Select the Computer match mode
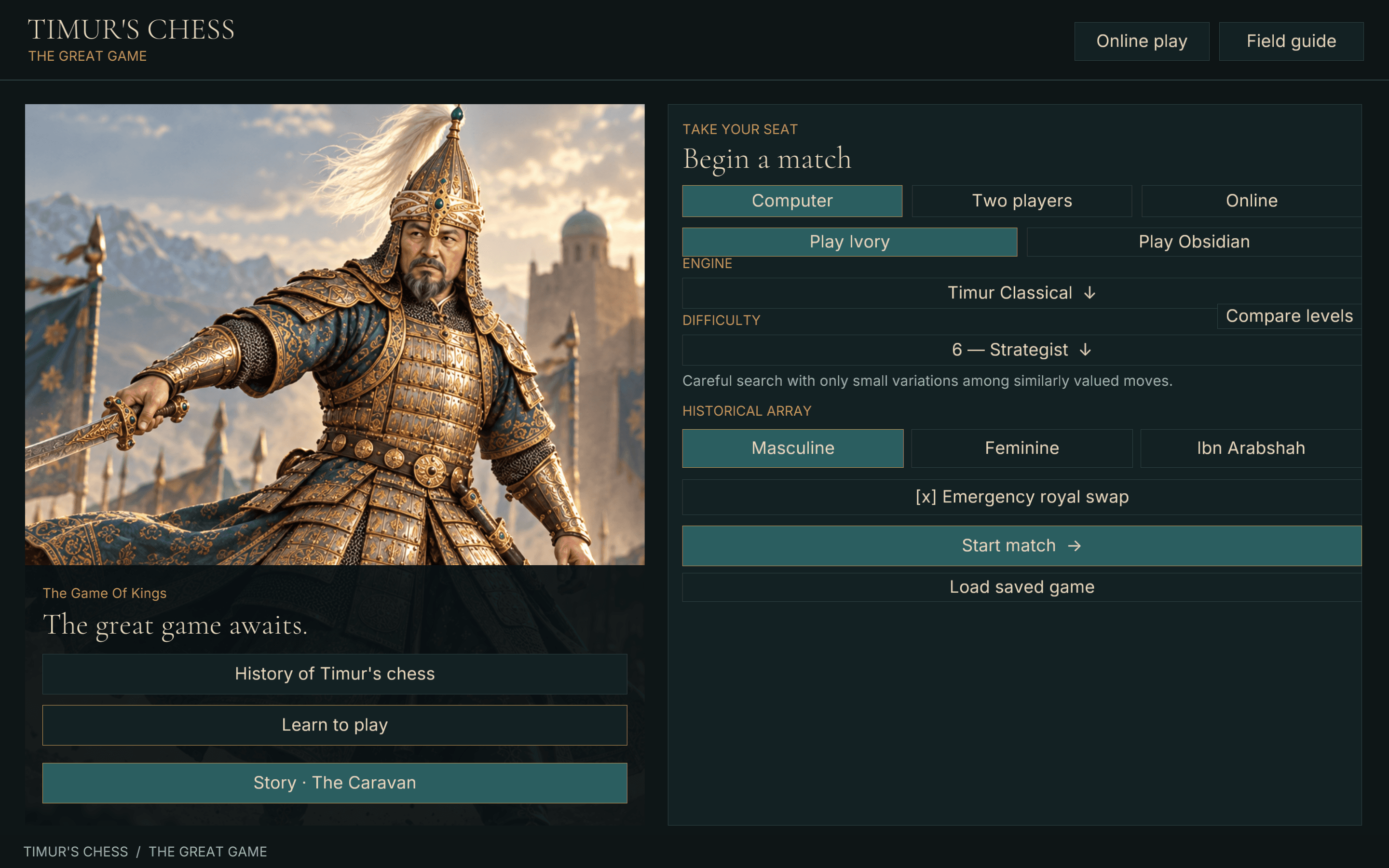The image size is (1389, 868). click(x=792, y=201)
